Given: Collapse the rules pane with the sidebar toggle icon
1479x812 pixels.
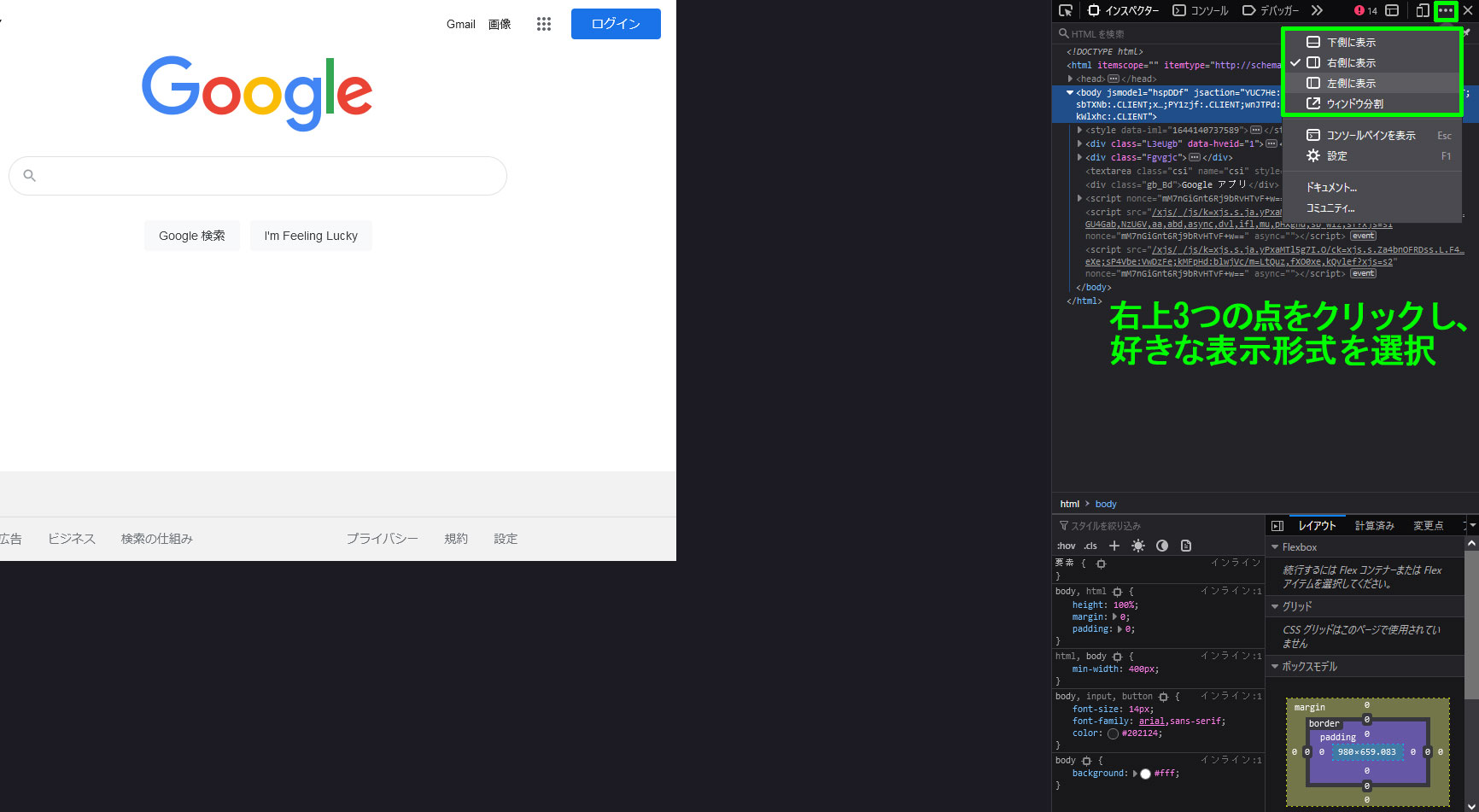Looking at the screenshot, I should coord(1277,526).
